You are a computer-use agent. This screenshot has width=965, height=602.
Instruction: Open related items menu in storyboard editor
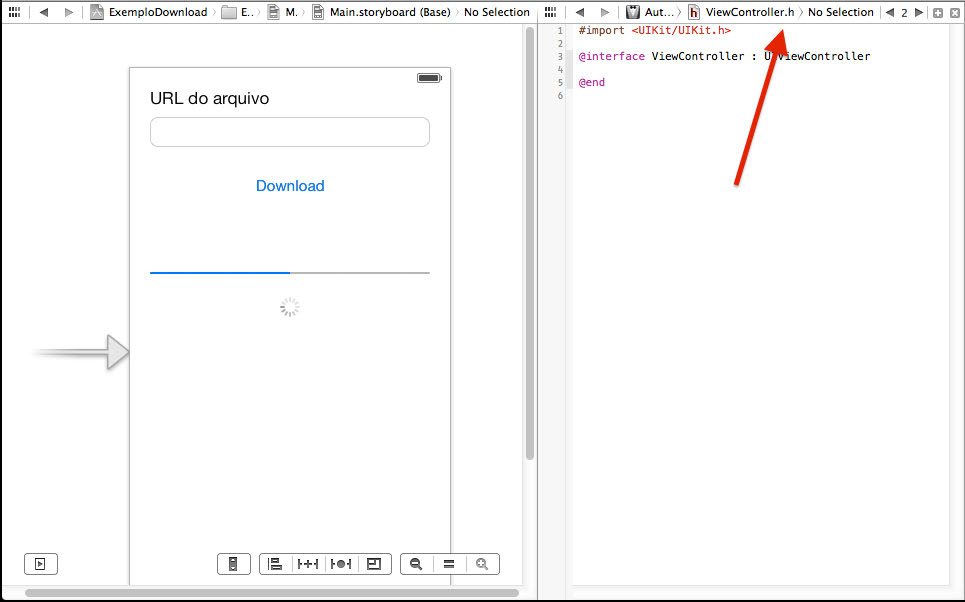coord(14,12)
